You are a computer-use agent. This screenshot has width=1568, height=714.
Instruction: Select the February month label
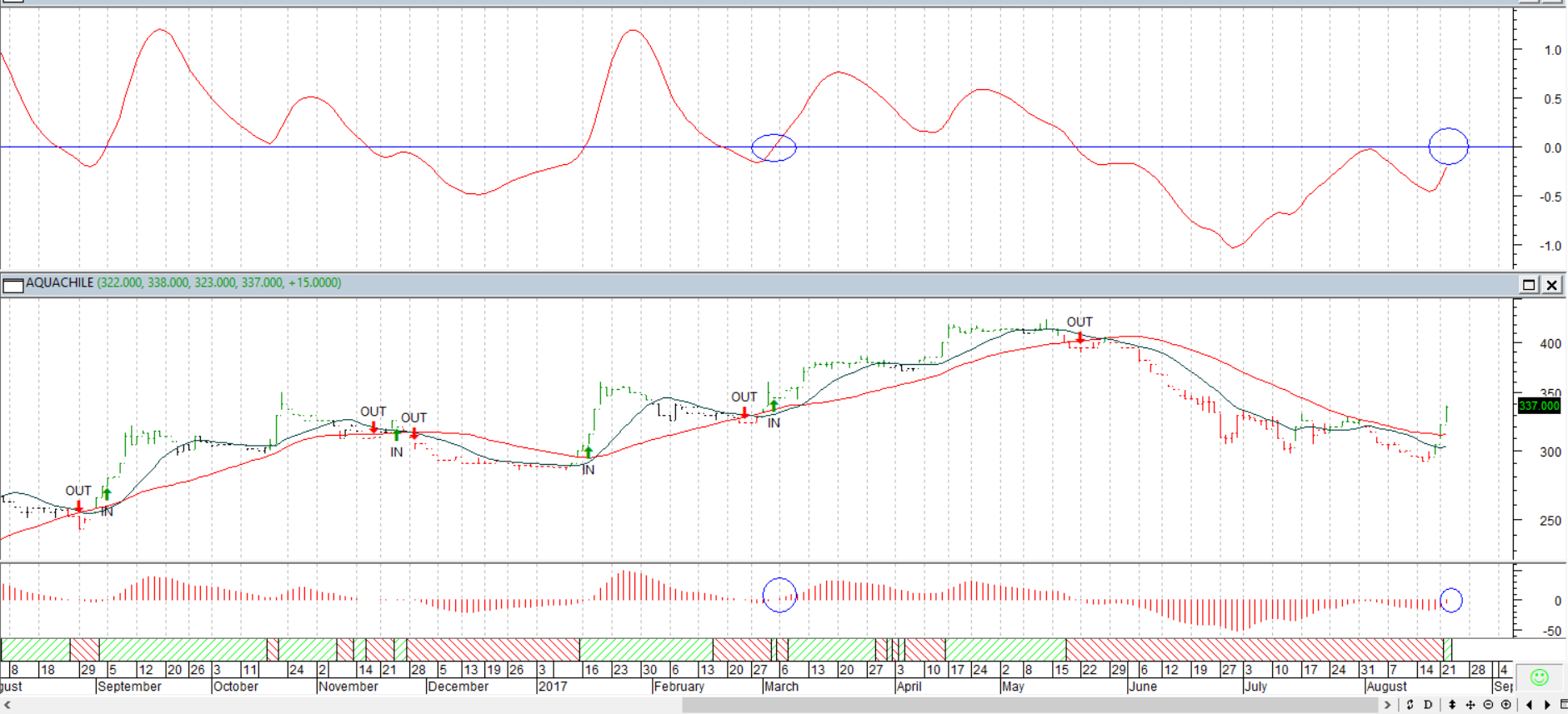pos(679,687)
